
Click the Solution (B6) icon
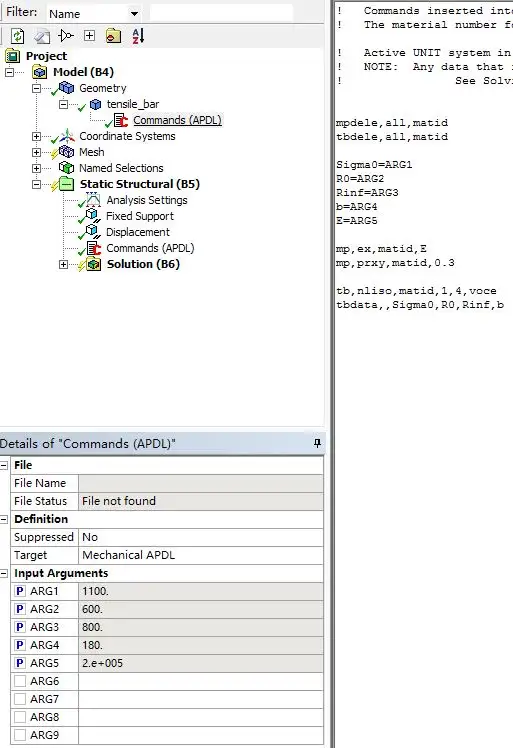(94, 264)
